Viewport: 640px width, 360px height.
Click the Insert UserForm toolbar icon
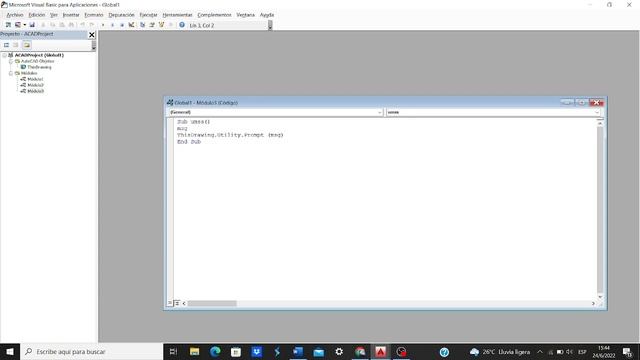(x=18, y=25)
